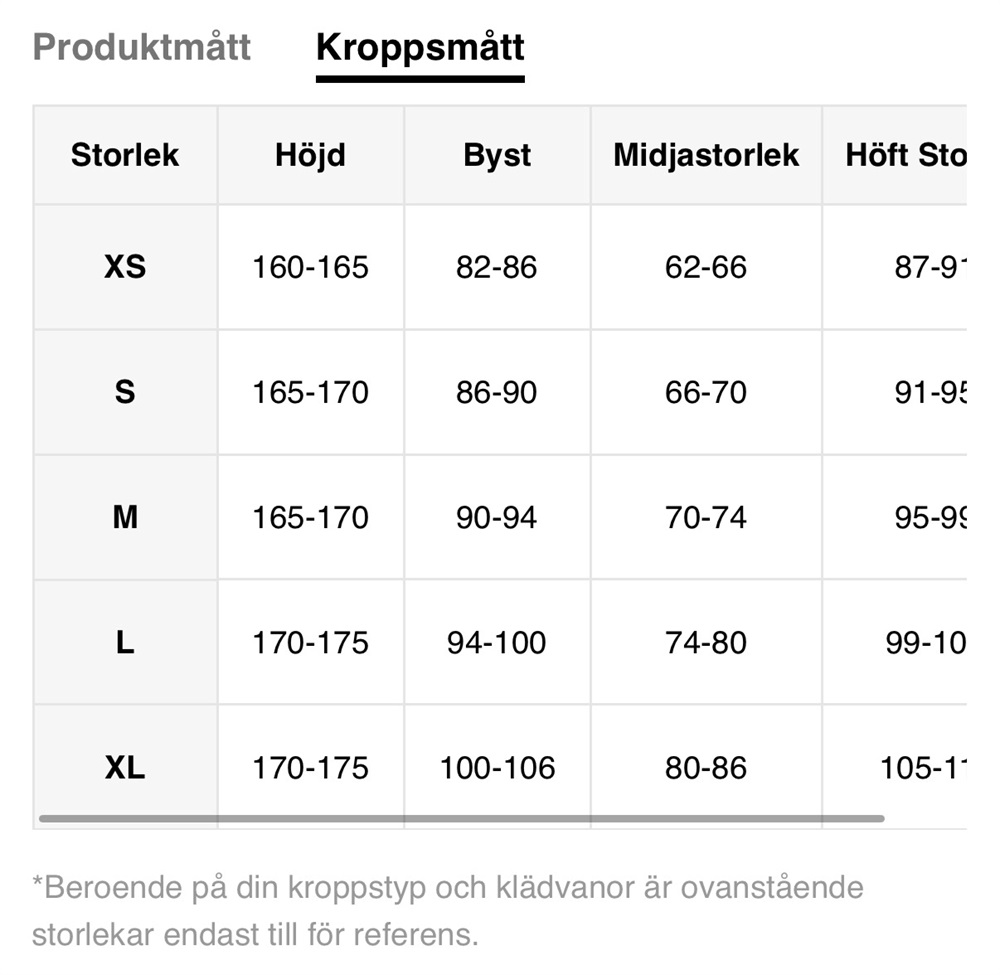The width and height of the screenshot is (1000, 975).
Task: Click the Storlek column header
Action: click(x=125, y=155)
